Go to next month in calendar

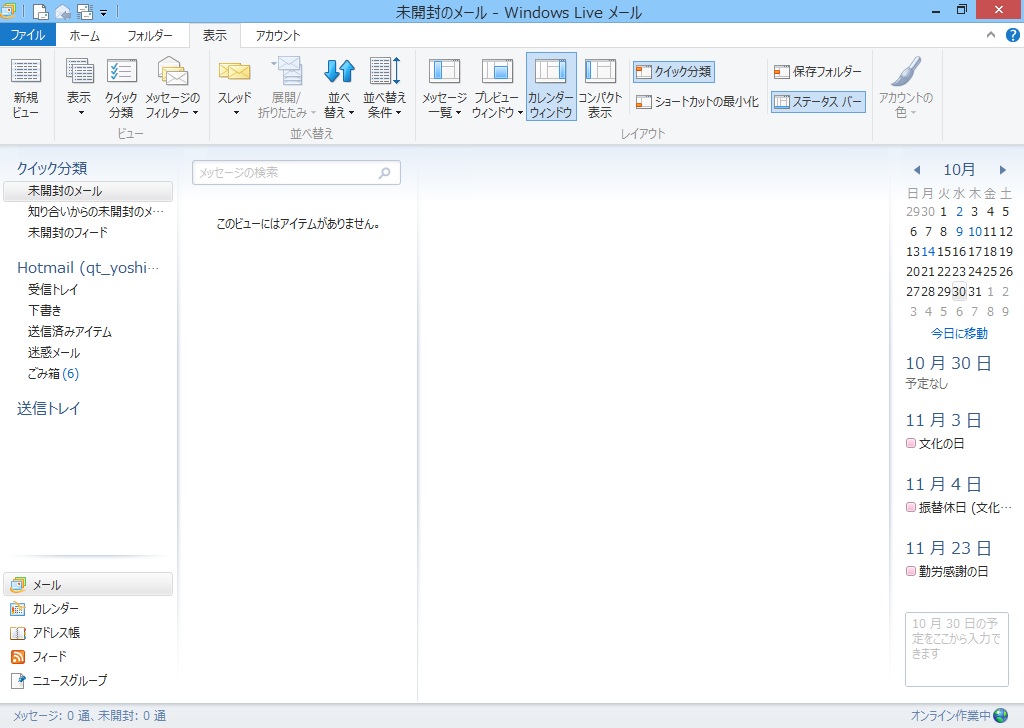1003,170
